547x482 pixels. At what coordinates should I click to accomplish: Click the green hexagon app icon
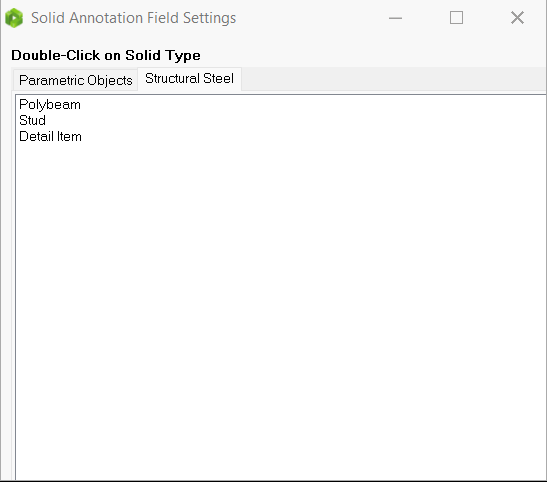coord(14,18)
